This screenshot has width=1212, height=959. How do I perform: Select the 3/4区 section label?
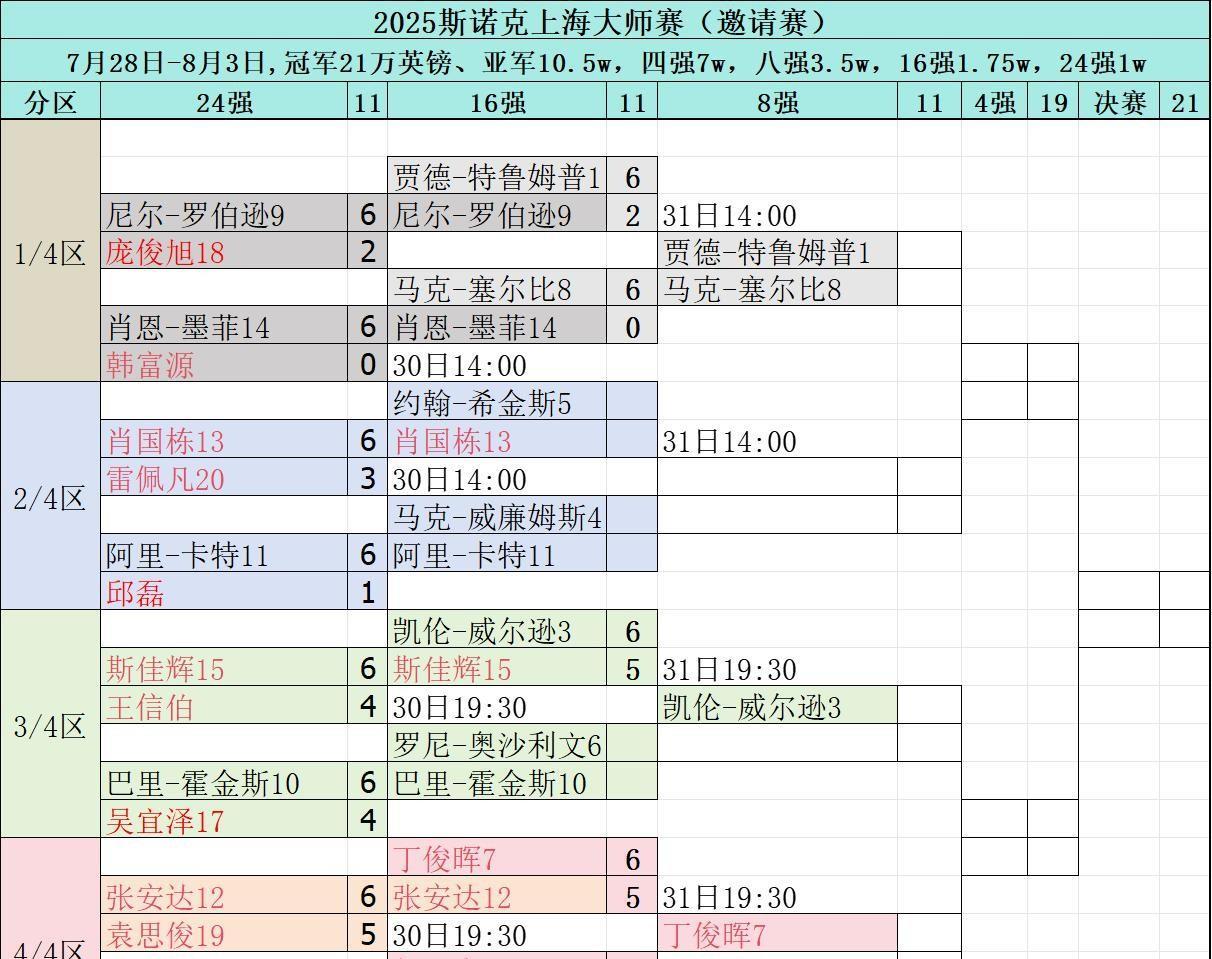pyautogui.click(x=51, y=724)
